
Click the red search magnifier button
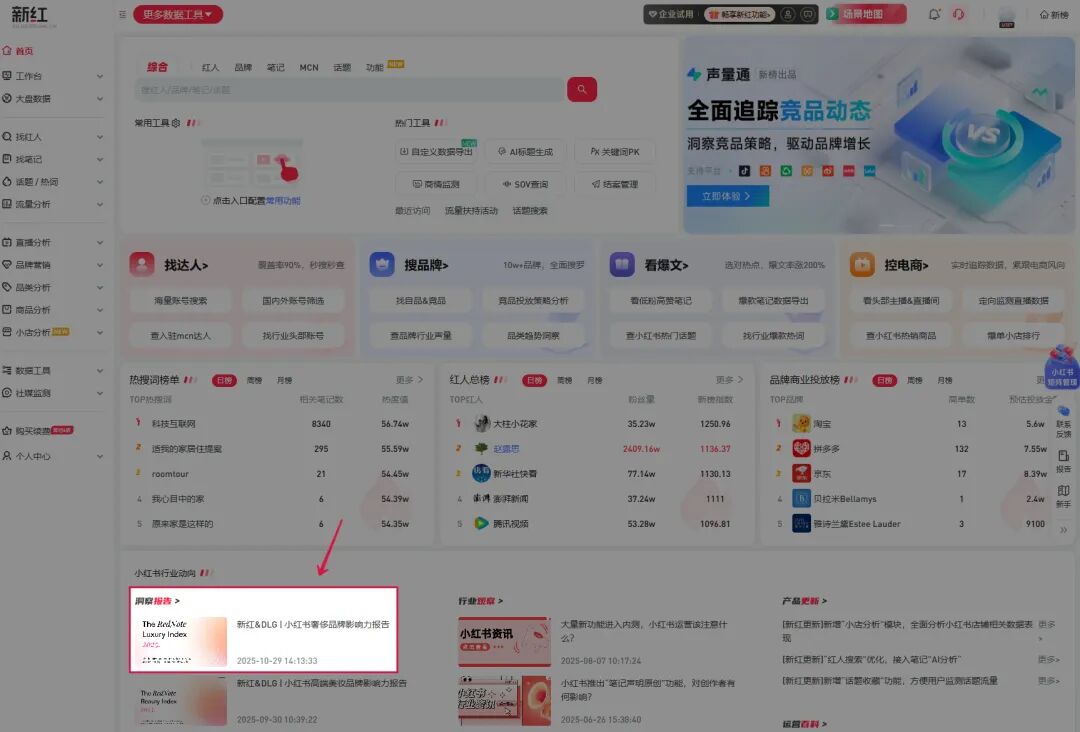(x=581, y=90)
